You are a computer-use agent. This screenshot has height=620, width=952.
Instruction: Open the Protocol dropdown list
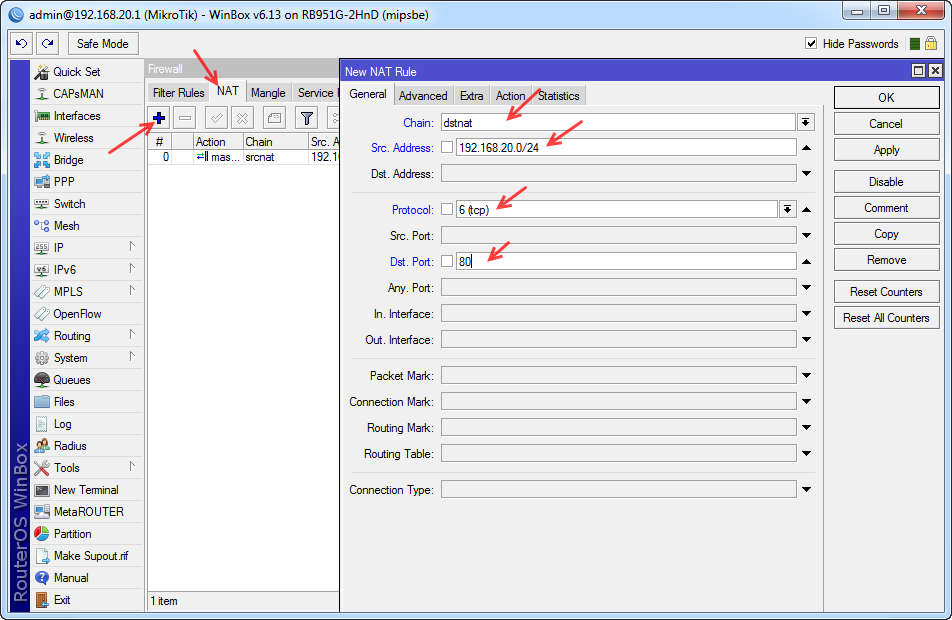coord(787,209)
